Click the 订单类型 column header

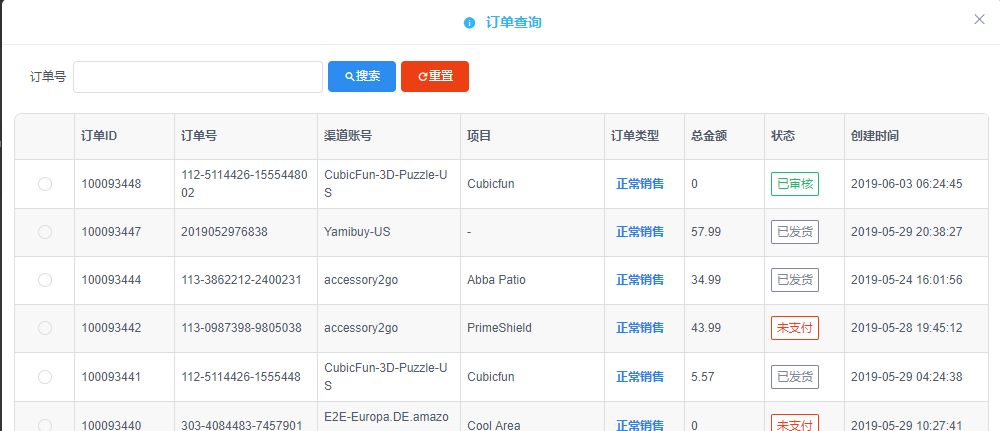(x=644, y=136)
